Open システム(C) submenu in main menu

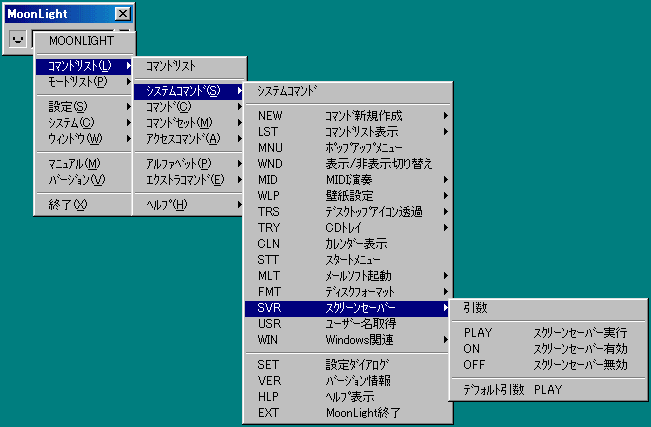[83, 123]
